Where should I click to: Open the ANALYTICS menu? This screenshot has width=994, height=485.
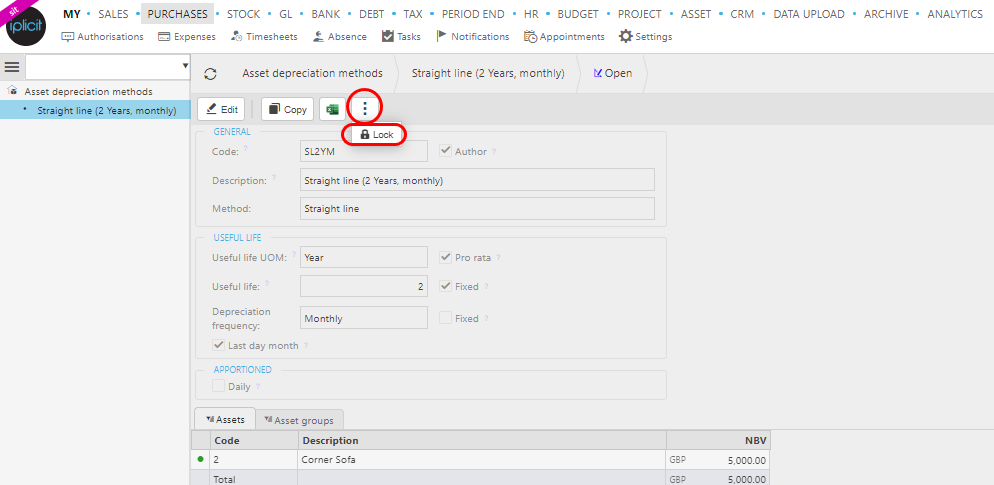pos(955,14)
